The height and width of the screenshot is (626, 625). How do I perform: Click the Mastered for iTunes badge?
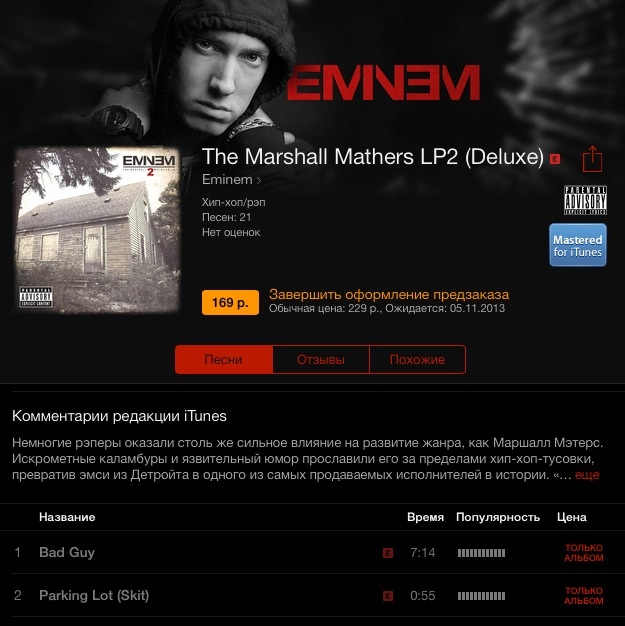pos(577,245)
